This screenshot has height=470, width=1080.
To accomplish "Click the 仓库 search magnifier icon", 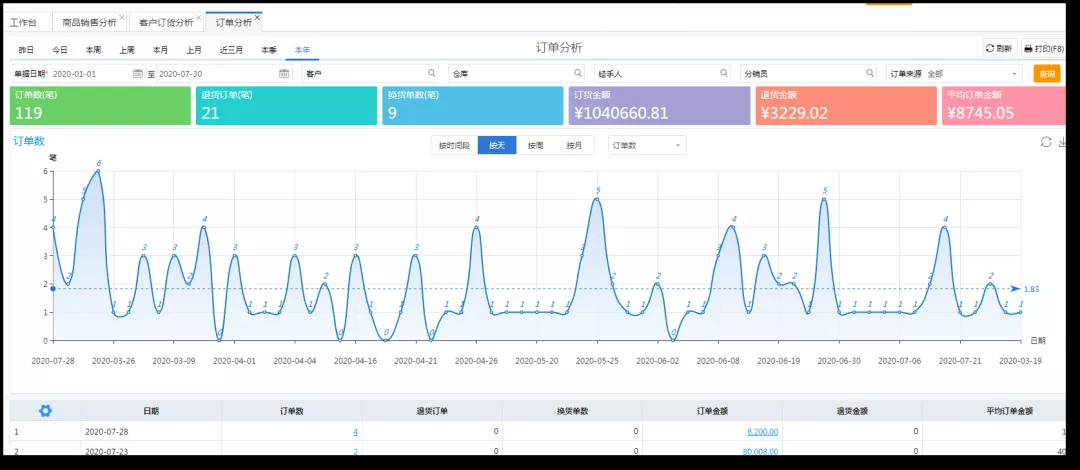I will coord(578,73).
